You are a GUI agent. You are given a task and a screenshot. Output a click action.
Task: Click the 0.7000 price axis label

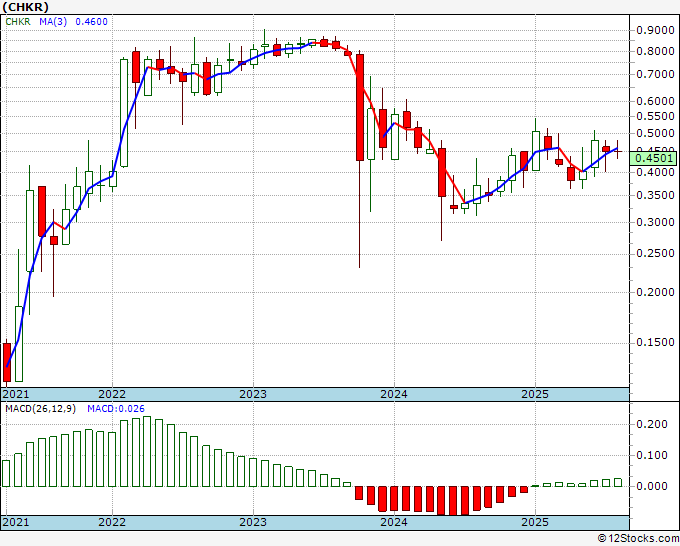click(x=655, y=74)
